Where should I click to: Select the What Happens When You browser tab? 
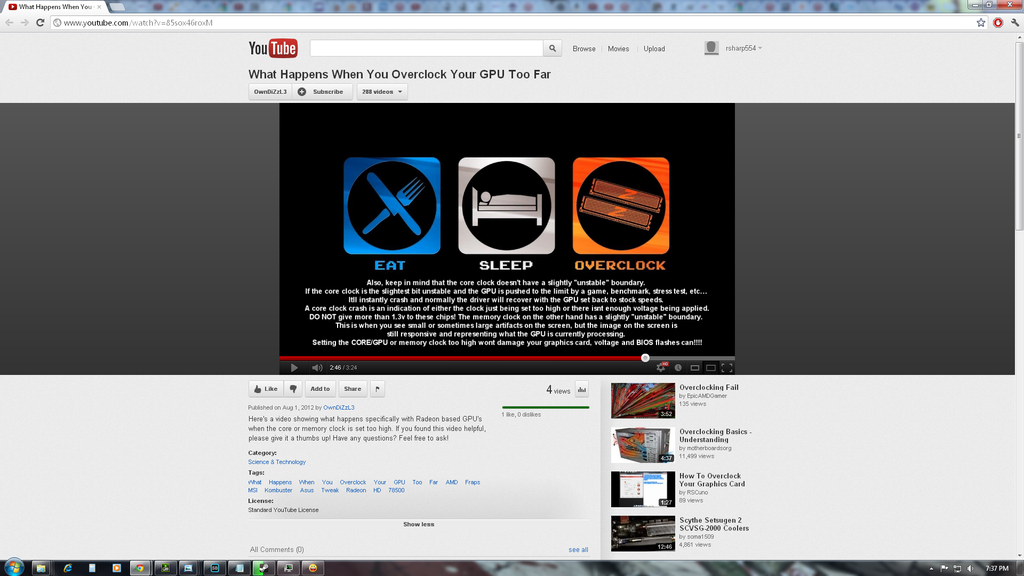tap(55, 5)
